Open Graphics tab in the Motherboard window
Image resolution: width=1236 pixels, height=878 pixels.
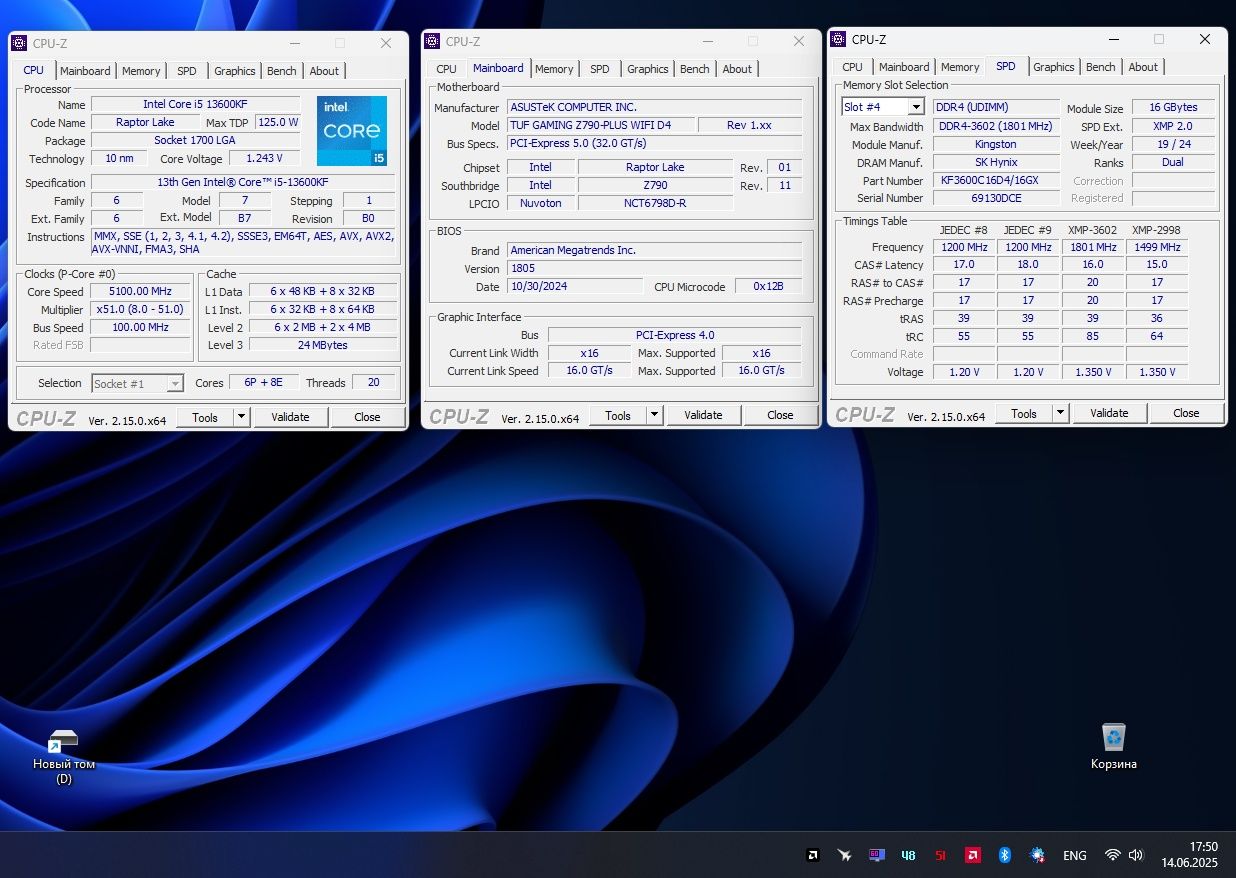(648, 69)
